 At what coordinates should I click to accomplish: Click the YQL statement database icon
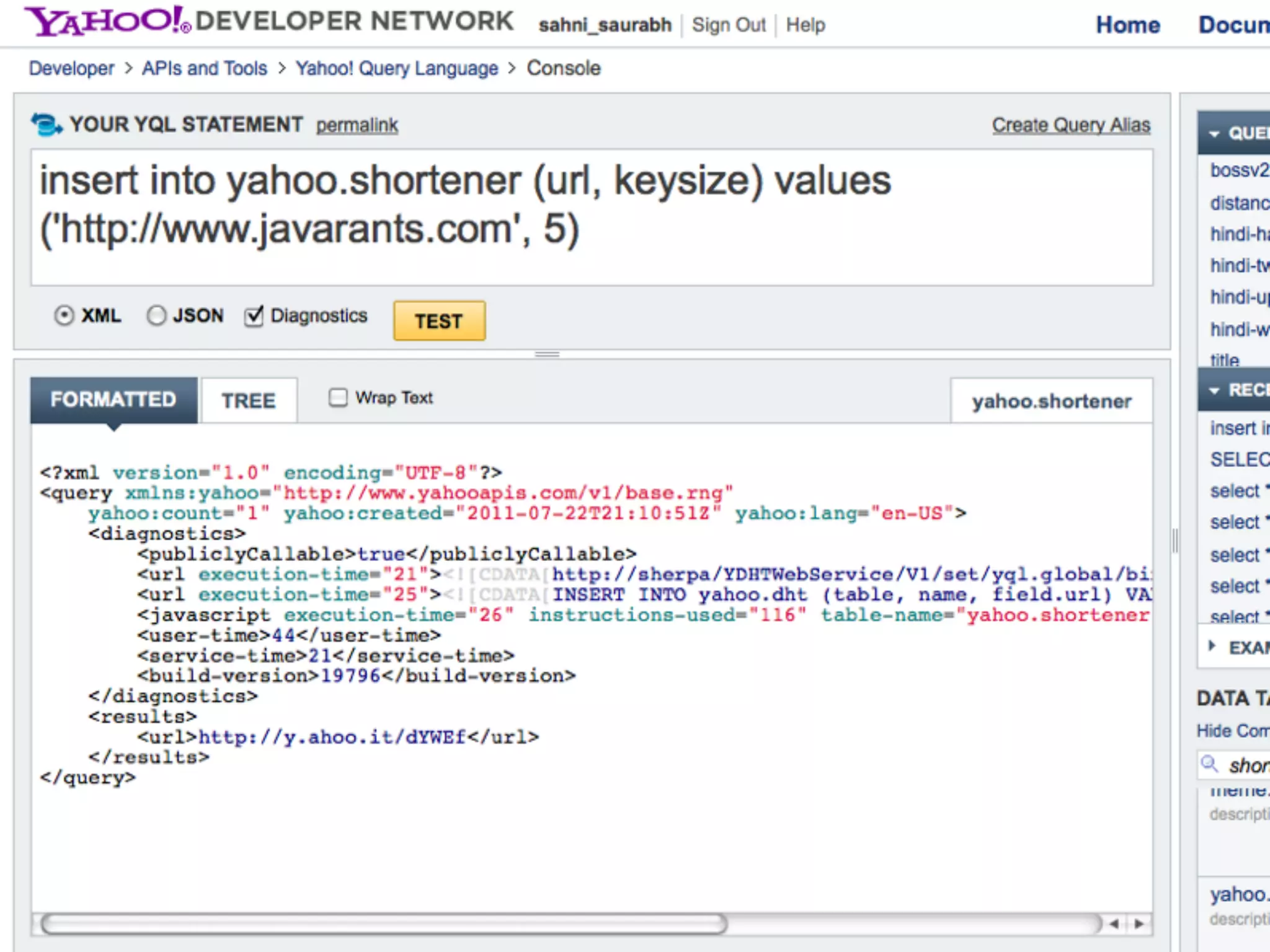[47, 125]
